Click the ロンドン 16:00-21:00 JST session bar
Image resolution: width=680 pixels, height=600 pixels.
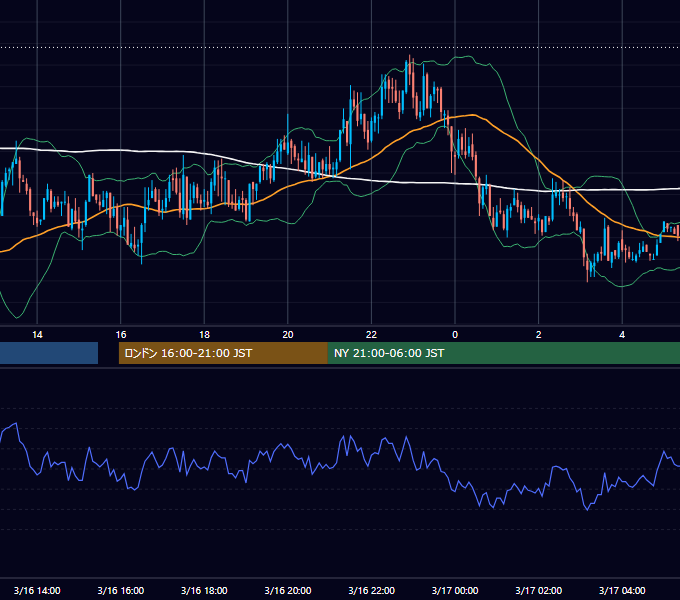tap(223, 353)
